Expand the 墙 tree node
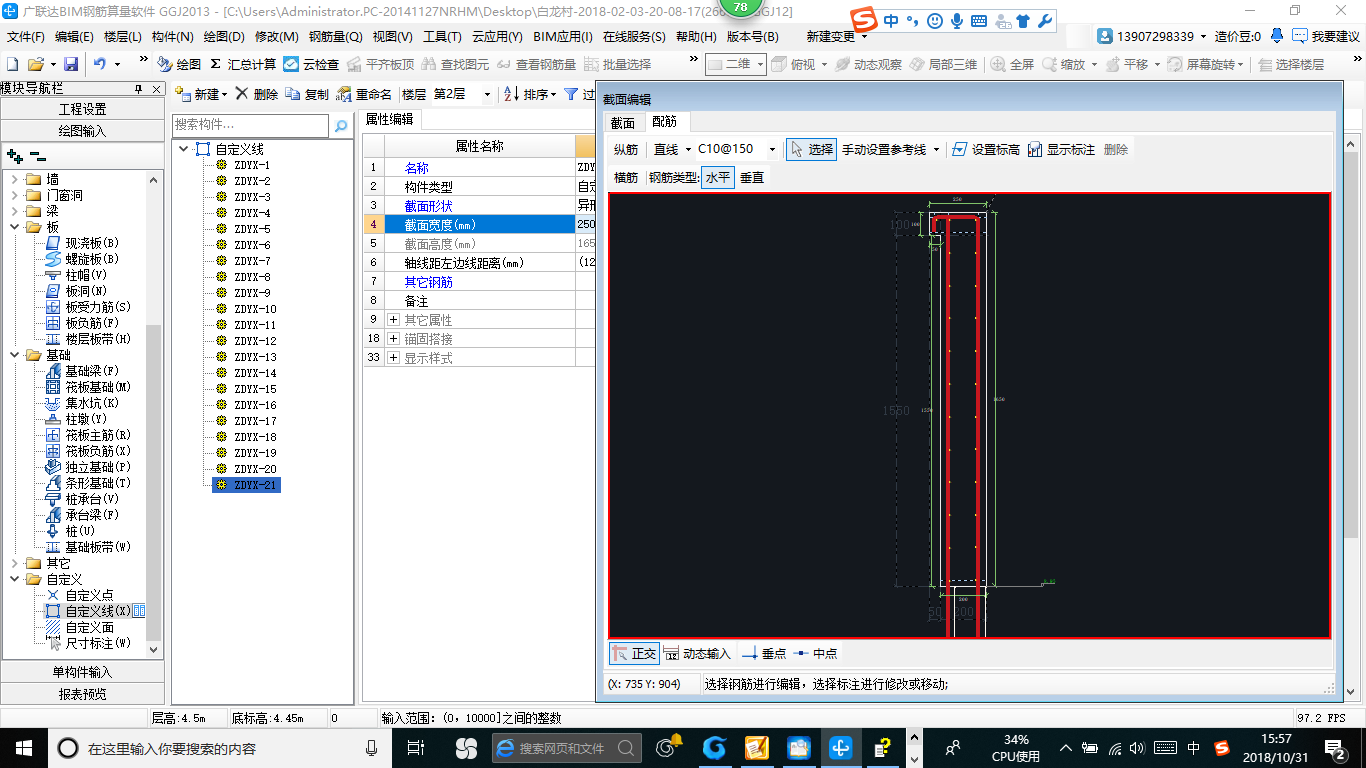1366x768 pixels. pos(14,179)
